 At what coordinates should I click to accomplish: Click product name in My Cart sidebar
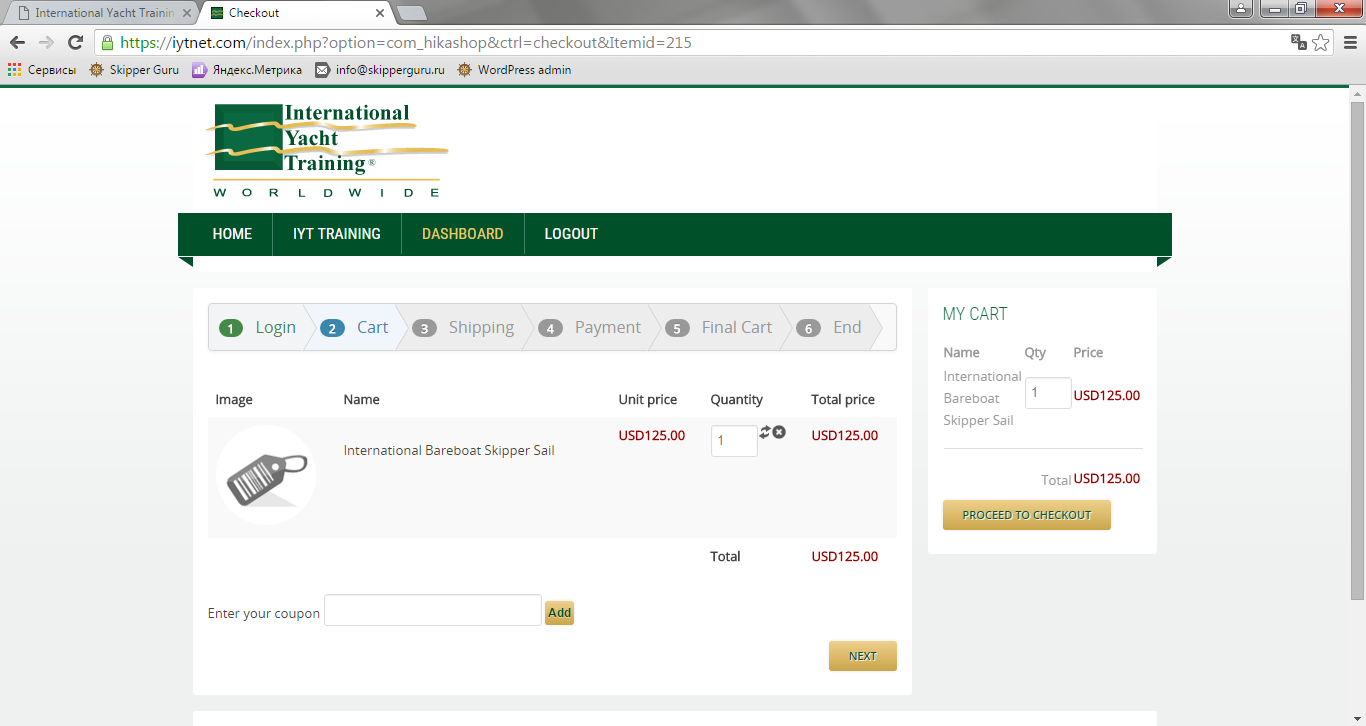(982, 398)
